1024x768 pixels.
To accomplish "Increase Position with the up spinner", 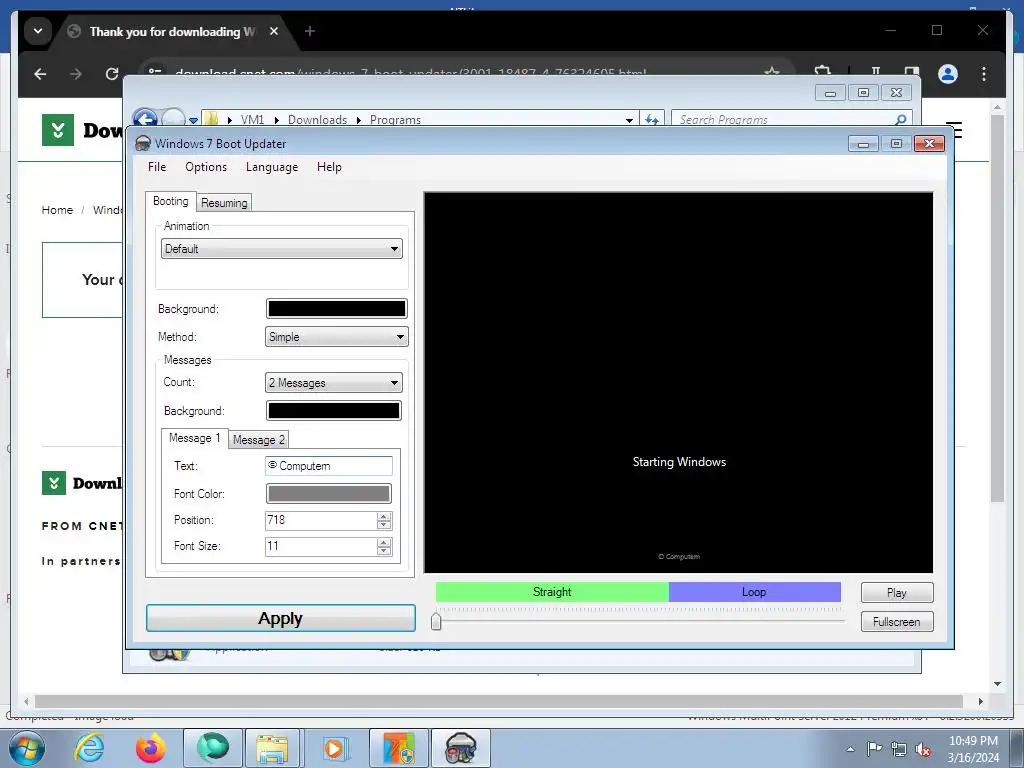I will point(384,516).
